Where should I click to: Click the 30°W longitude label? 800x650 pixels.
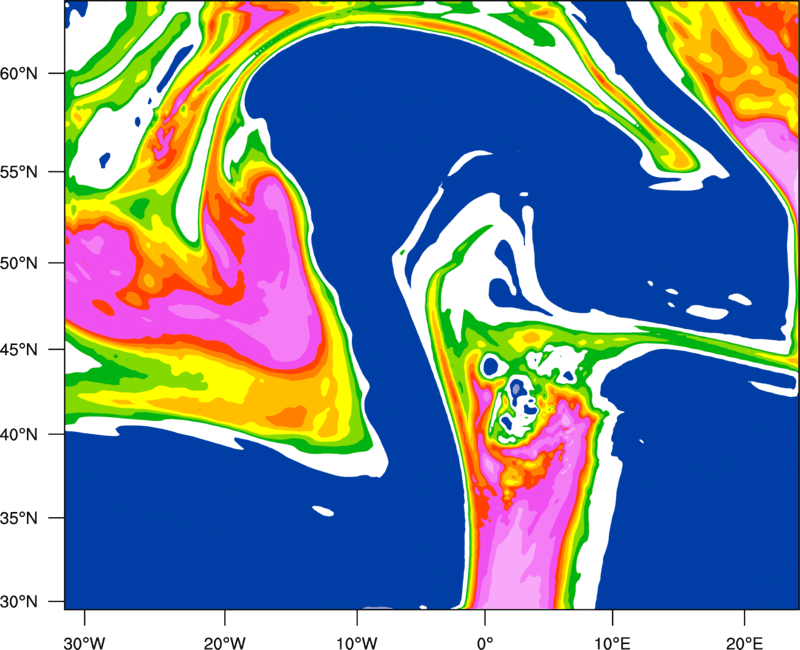[x=84, y=643]
